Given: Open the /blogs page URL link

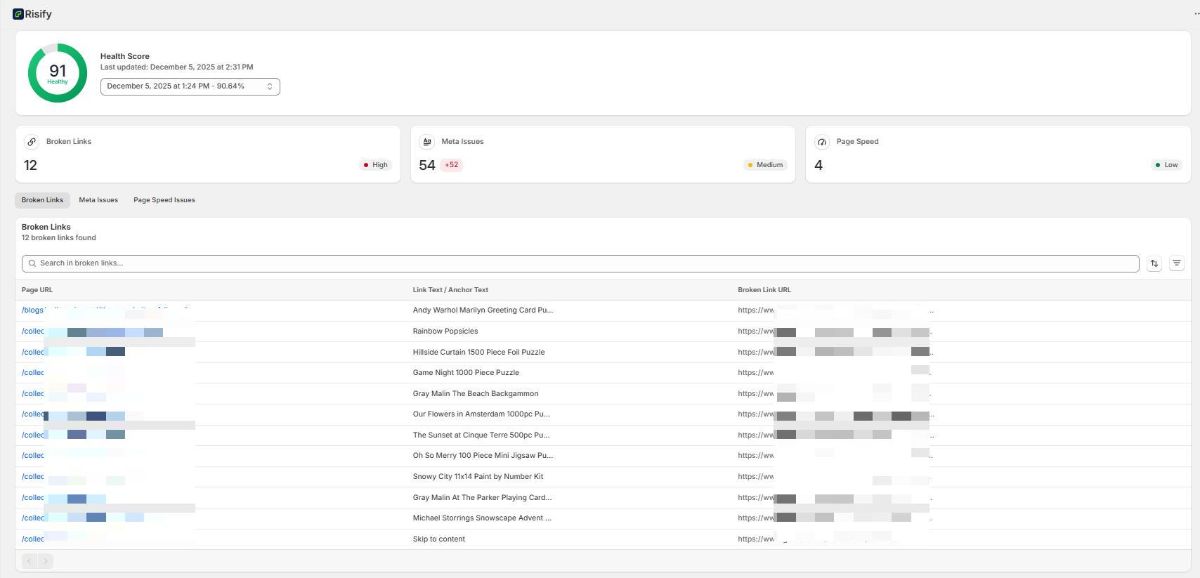Looking at the screenshot, I should (x=34, y=310).
